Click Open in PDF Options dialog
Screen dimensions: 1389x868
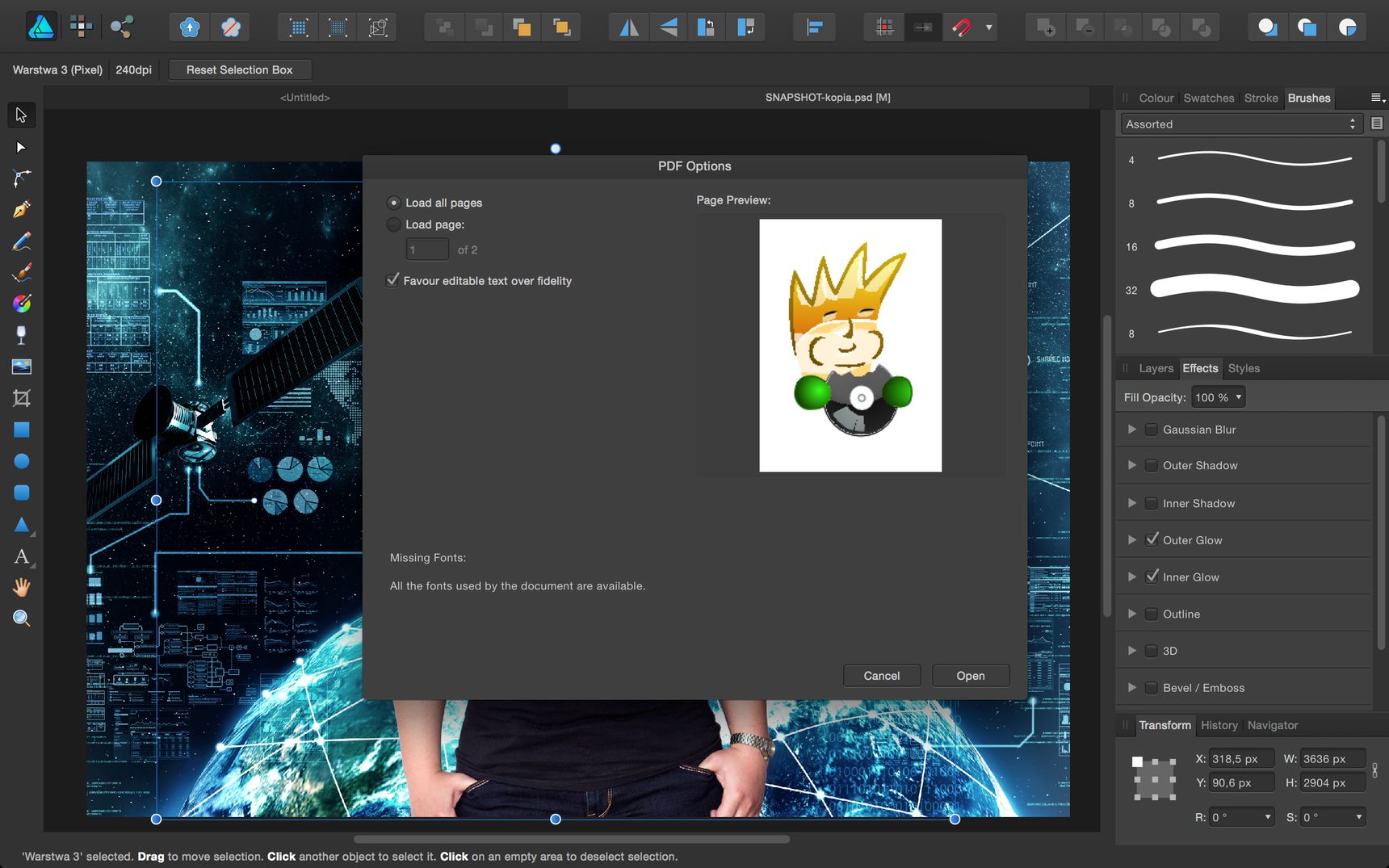[971, 676]
